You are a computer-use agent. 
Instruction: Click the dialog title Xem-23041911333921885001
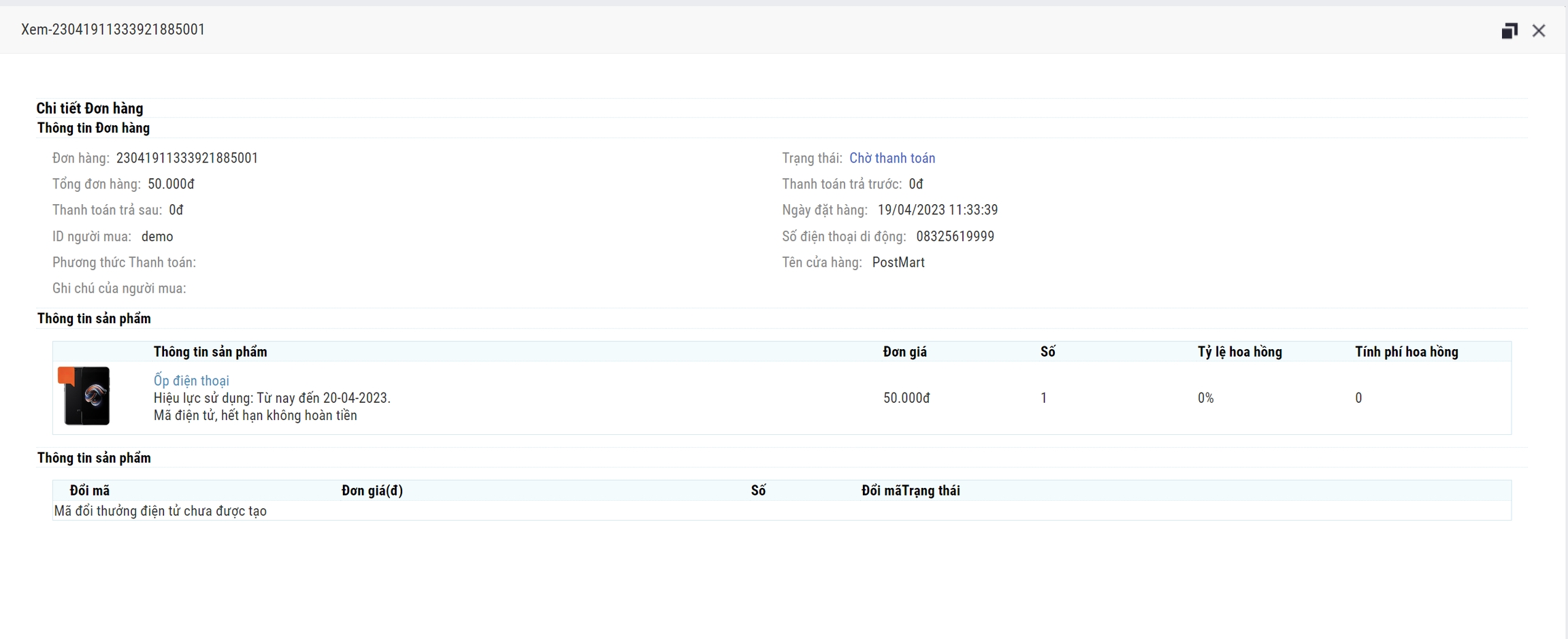[113, 29]
